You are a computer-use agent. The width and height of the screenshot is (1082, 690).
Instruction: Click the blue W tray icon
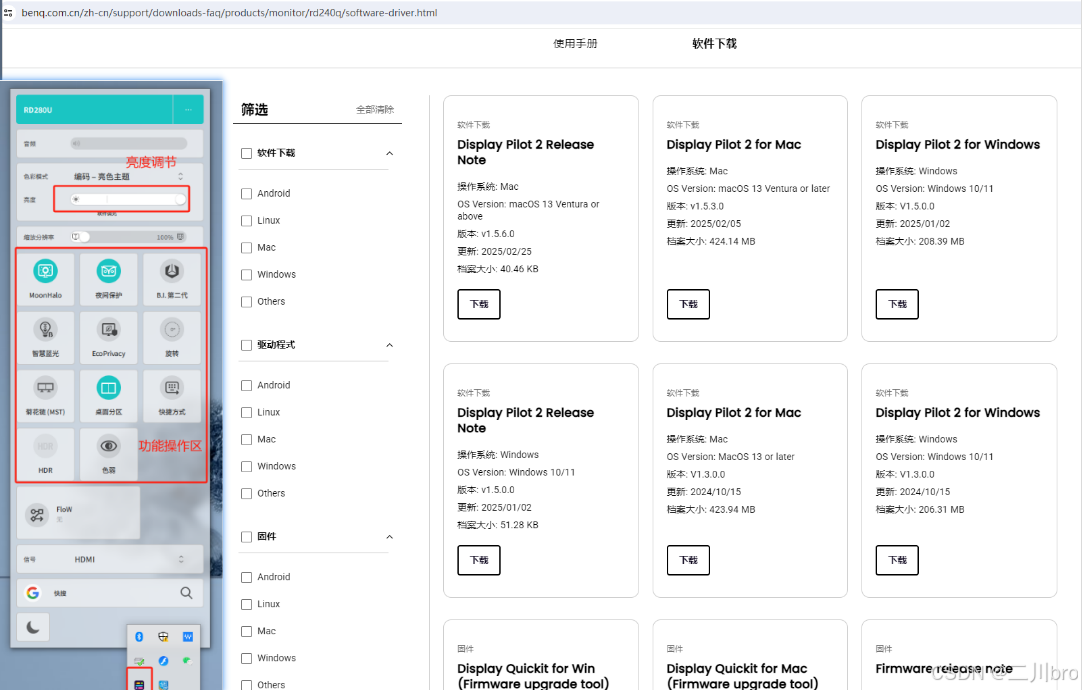[188, 637]
